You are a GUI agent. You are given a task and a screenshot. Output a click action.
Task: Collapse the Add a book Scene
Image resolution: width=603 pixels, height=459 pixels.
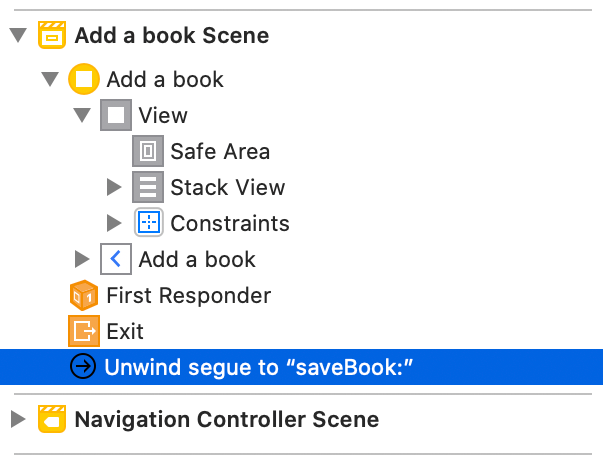[x=17, y=37]
